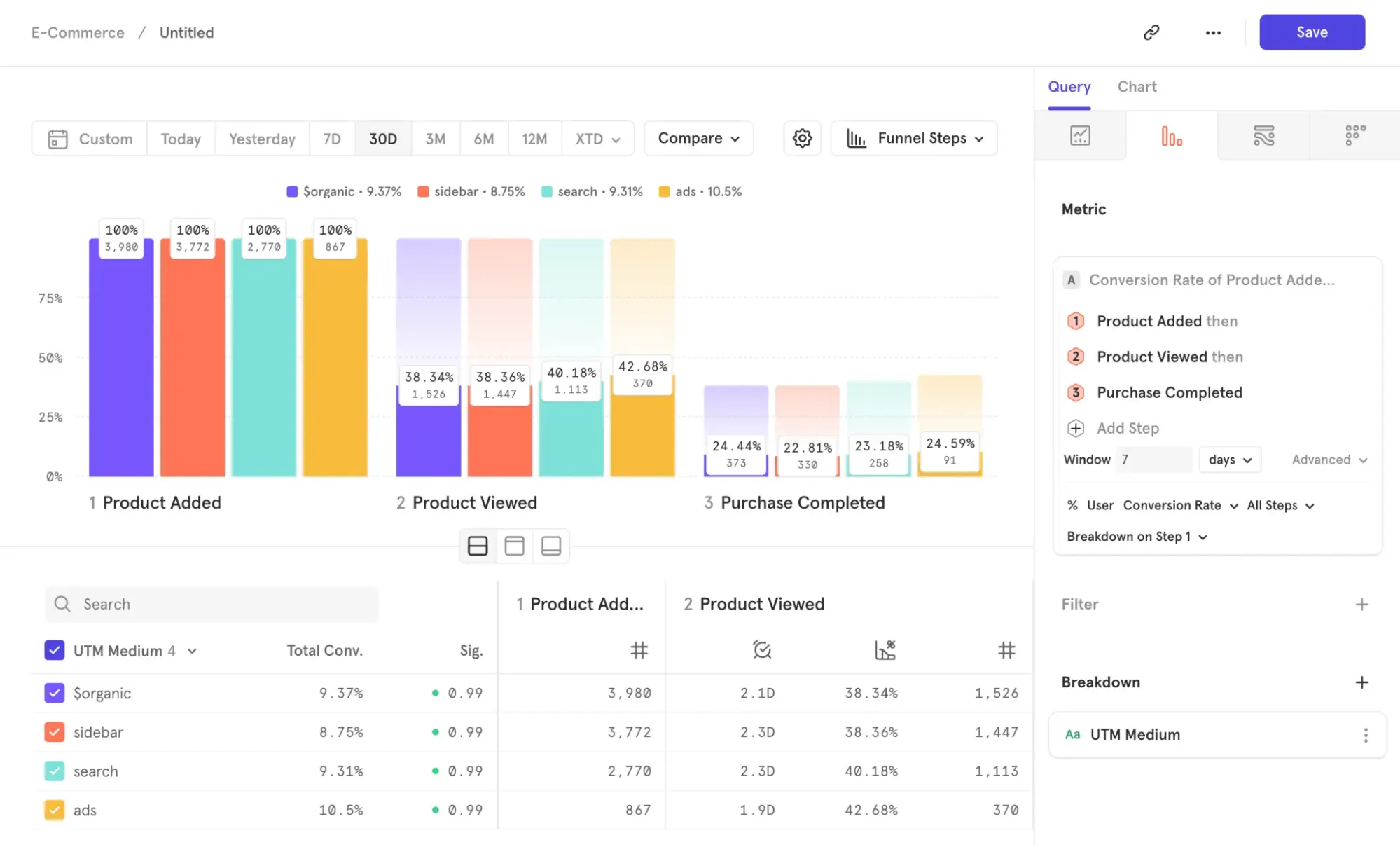
Task: Uncheck the sidebar breakdown row
Action: [54, 731]
